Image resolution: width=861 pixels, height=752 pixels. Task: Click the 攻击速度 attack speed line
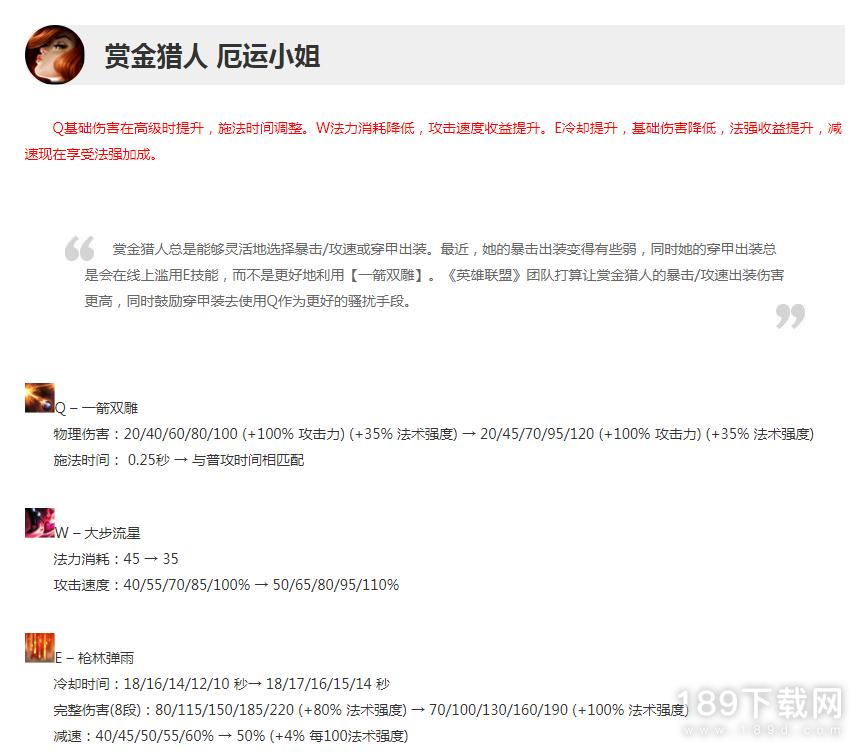click(226, 584)
